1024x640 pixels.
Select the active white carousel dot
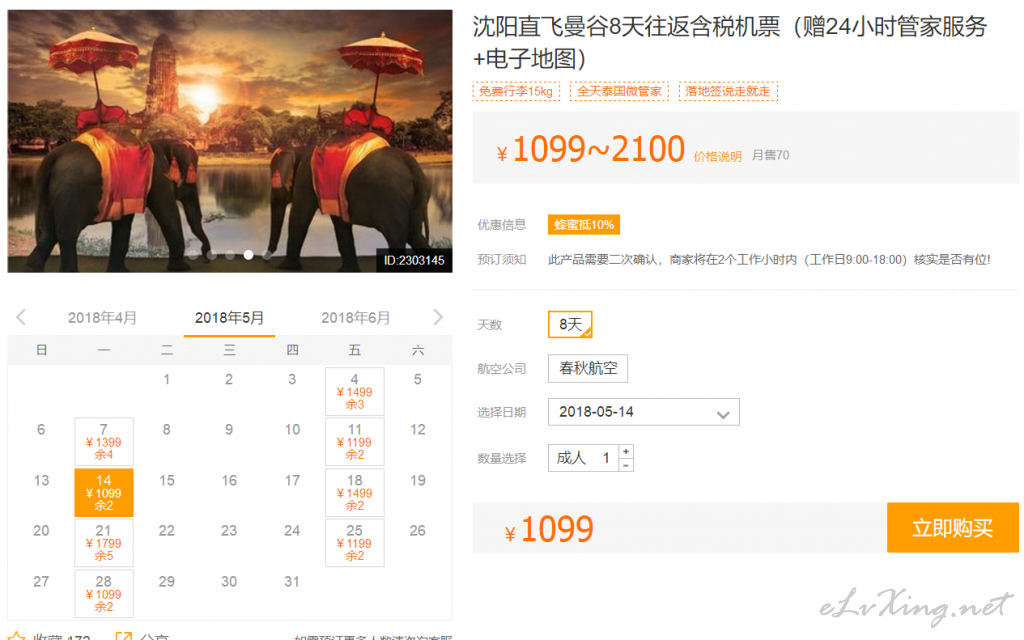[248, 255]
